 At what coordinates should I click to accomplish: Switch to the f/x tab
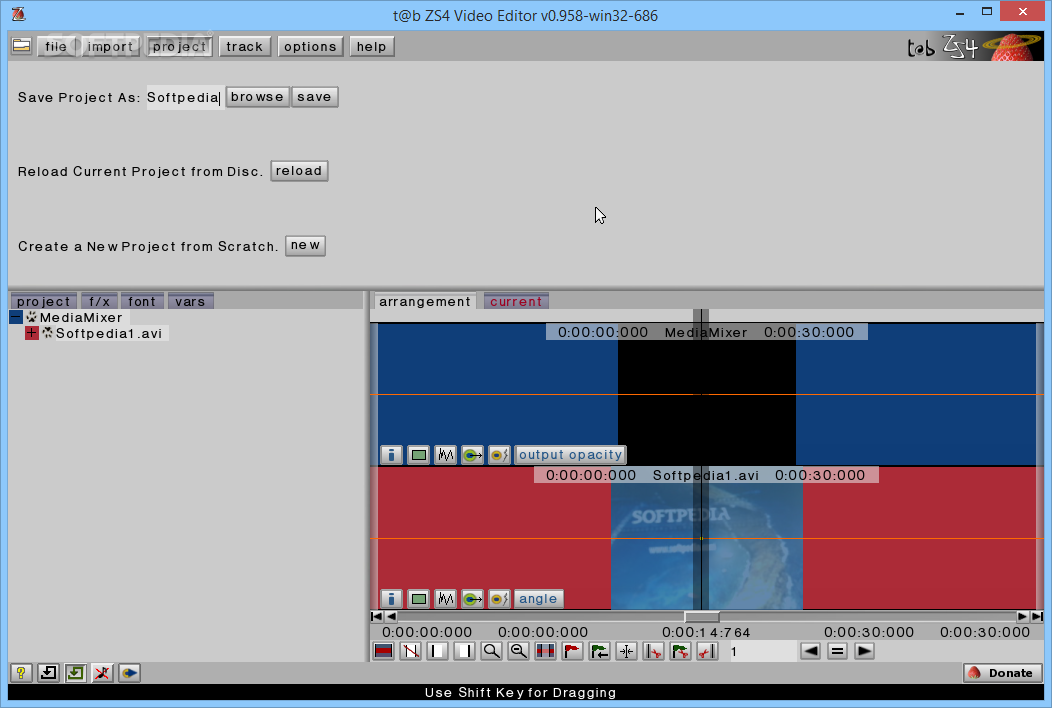click(99, 301)
